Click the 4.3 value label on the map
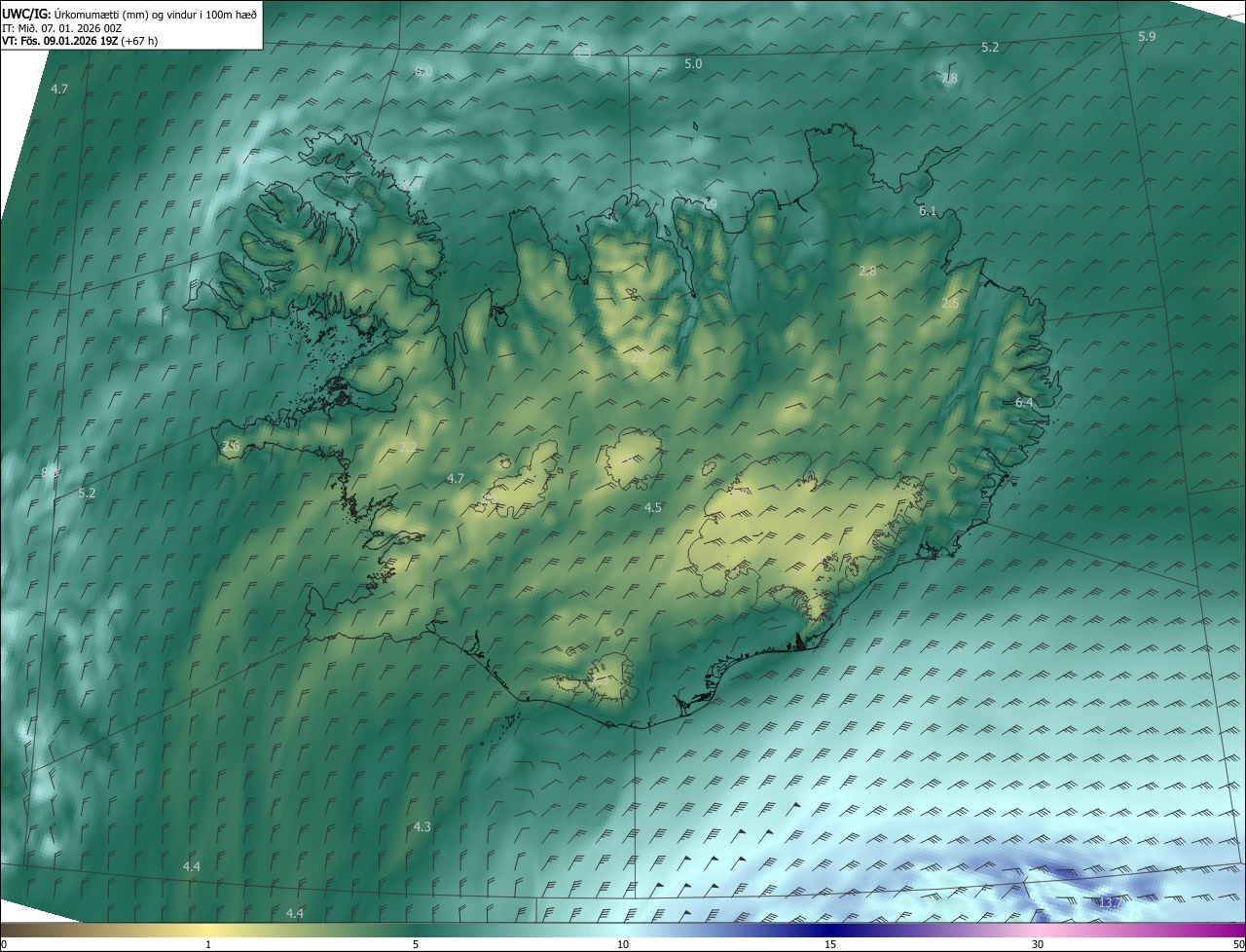 click(x=421, y=826)
